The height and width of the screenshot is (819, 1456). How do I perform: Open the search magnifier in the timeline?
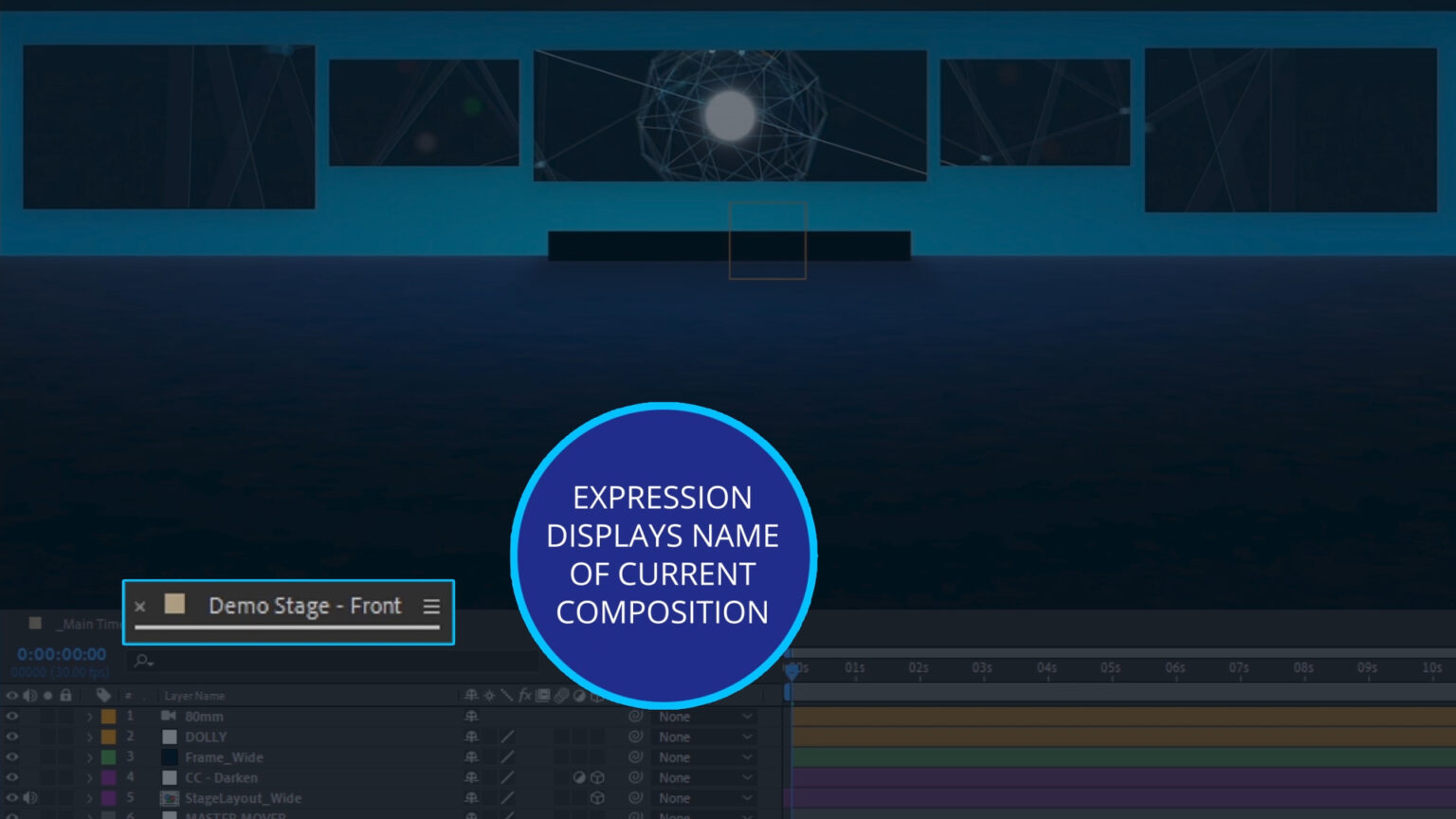(x=140, y=661)
